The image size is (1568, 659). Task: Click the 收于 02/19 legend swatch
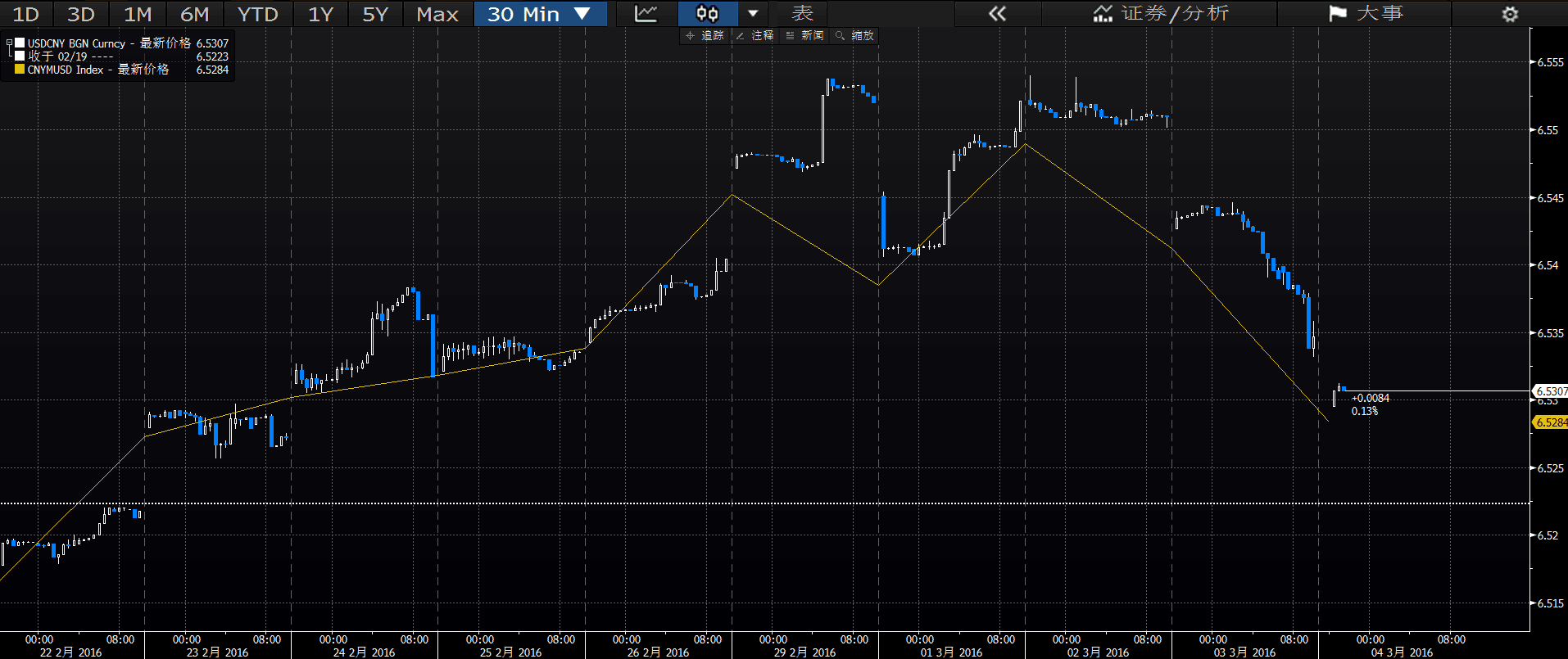coord(20,56)
